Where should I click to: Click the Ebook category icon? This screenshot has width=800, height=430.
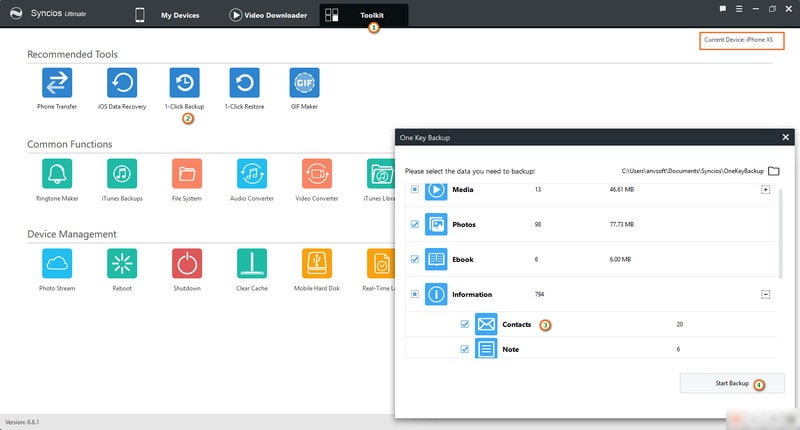pyautogui.click(x=436, y=259)
